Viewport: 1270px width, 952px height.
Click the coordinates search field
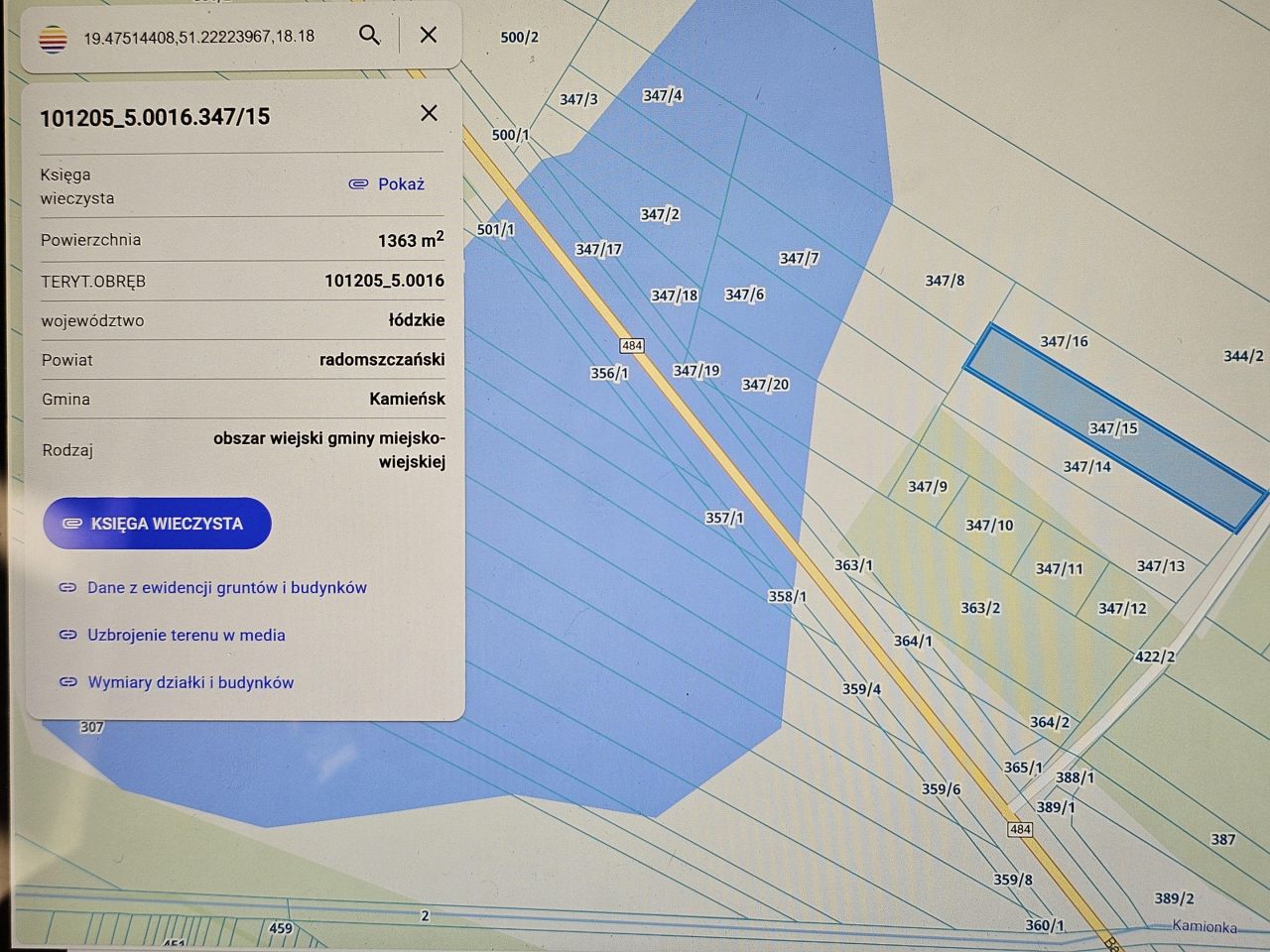[x=198, y=37]
